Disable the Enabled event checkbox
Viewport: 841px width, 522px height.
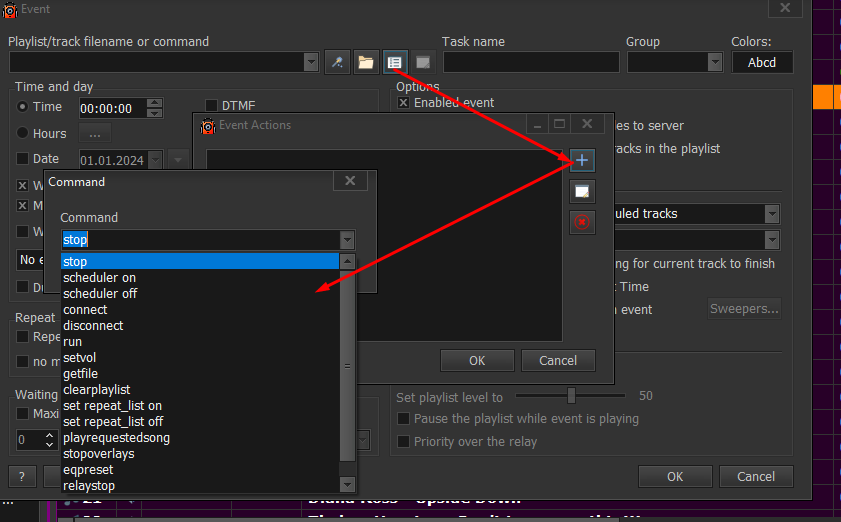coord(404,103)
